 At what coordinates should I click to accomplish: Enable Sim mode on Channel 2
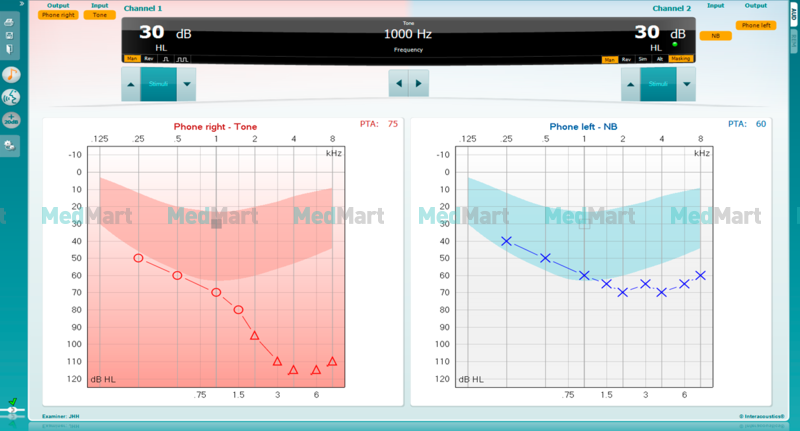pos(643,59)
